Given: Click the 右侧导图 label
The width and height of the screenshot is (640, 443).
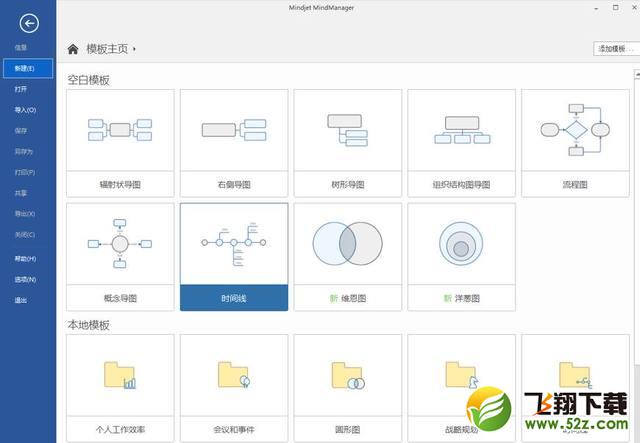Looking at the screenshot, I should (x=234, y=185).
